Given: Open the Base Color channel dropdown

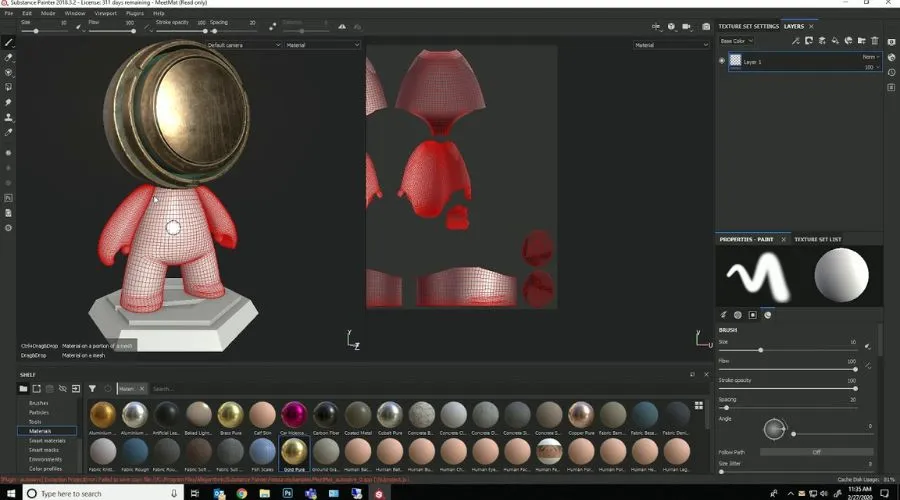Looking at the screenshot, I should 736,41.
